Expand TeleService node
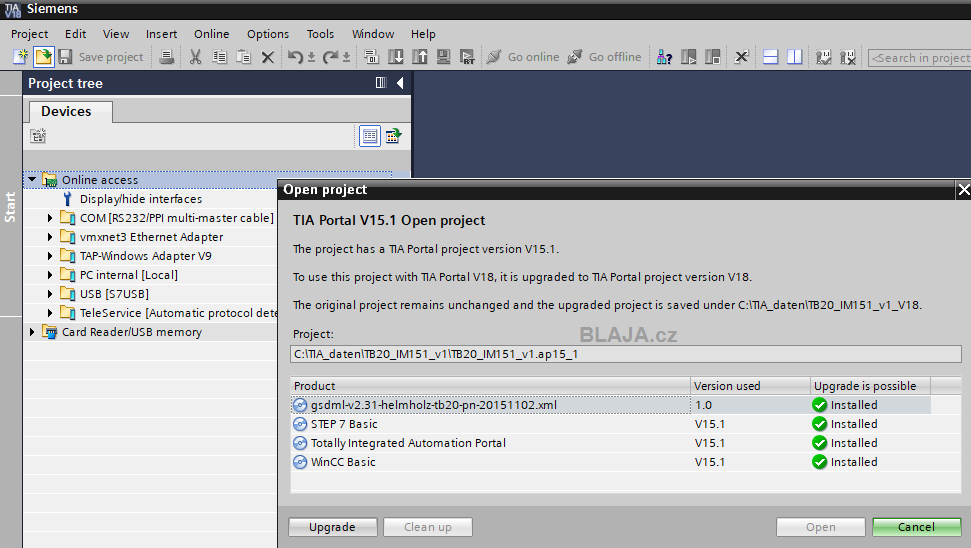 pyautogui.click(x=50, y=313)
